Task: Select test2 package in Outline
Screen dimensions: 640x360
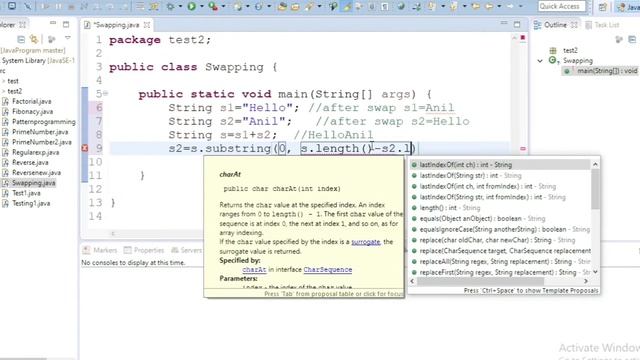Action: tap(570, 50)
